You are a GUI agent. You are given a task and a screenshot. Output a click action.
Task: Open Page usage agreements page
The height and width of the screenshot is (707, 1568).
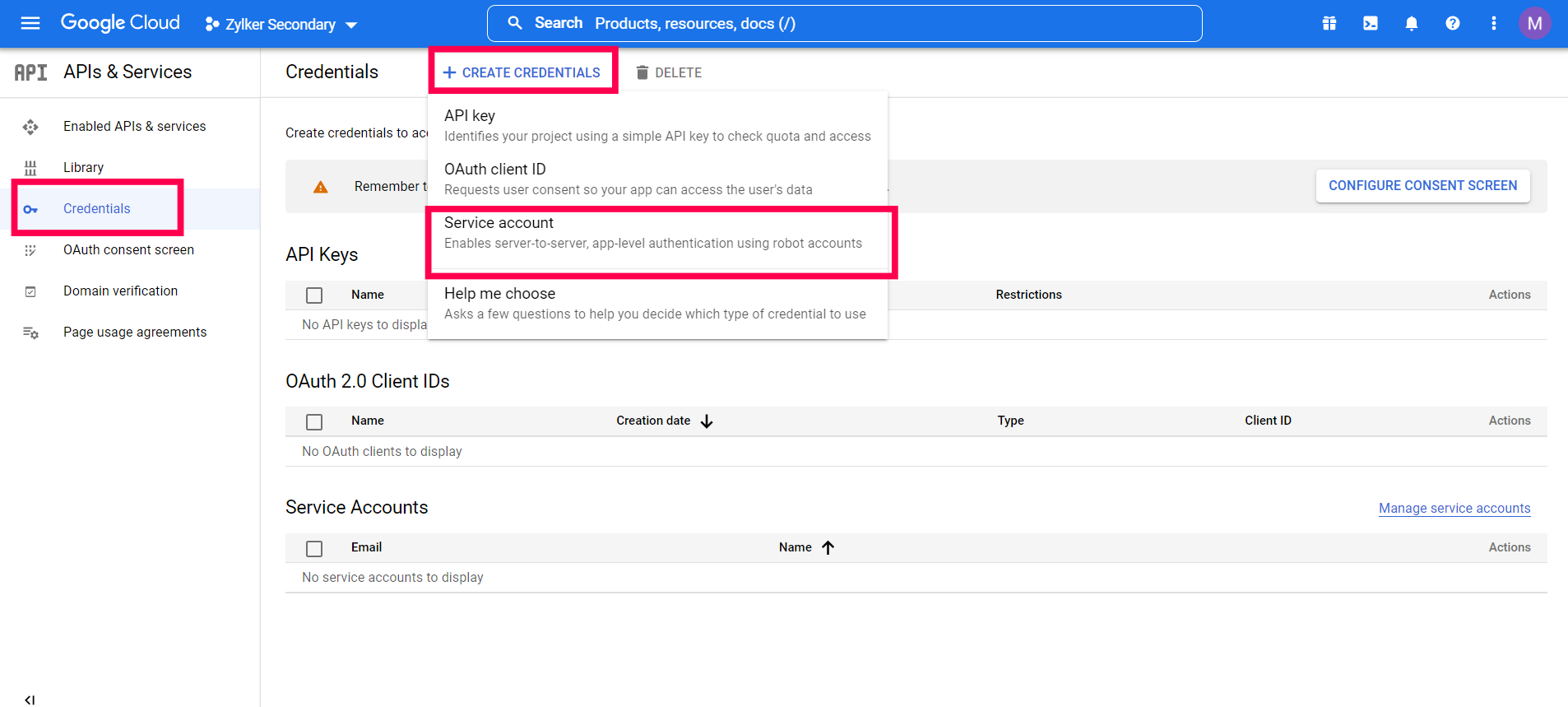135,332
